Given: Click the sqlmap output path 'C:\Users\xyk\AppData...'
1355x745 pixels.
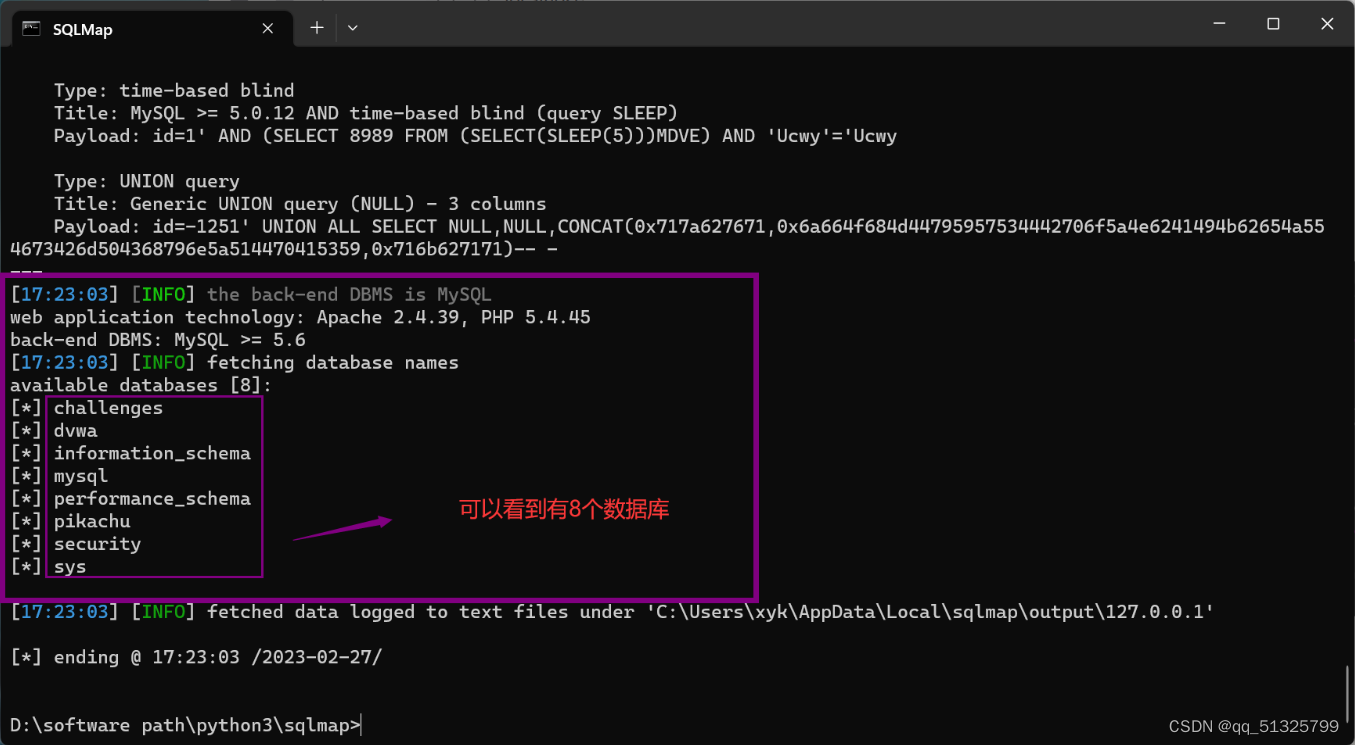Looking at the screenshot, I should click(930, 612).
